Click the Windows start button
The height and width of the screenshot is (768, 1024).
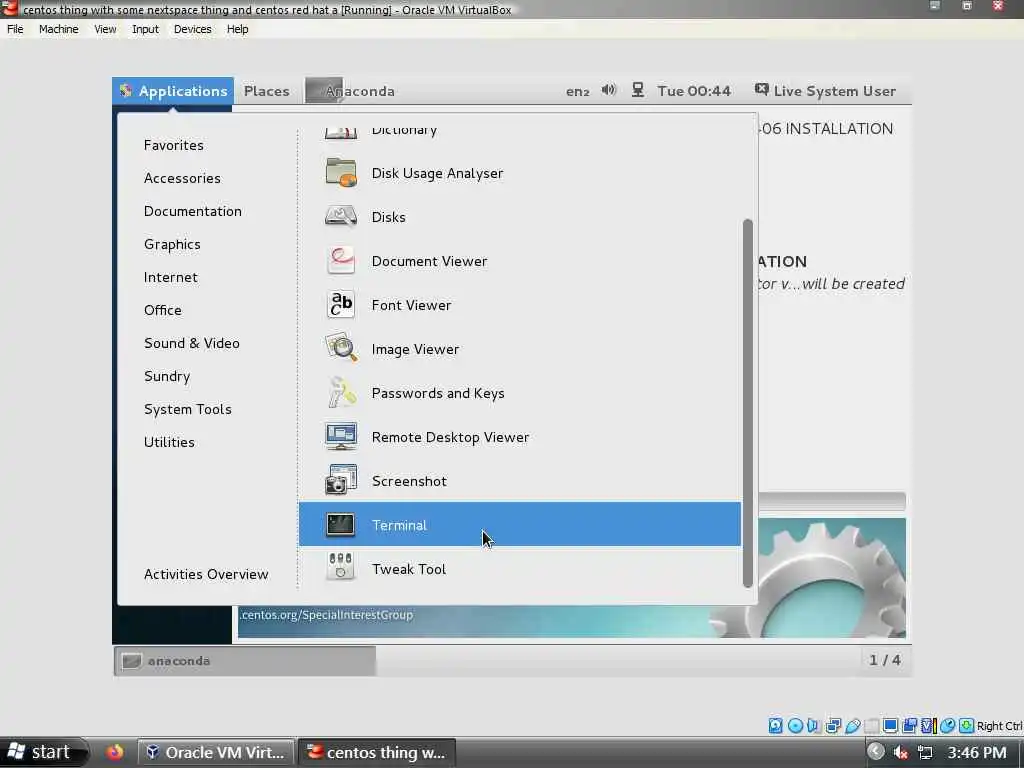tap(42, 752)
